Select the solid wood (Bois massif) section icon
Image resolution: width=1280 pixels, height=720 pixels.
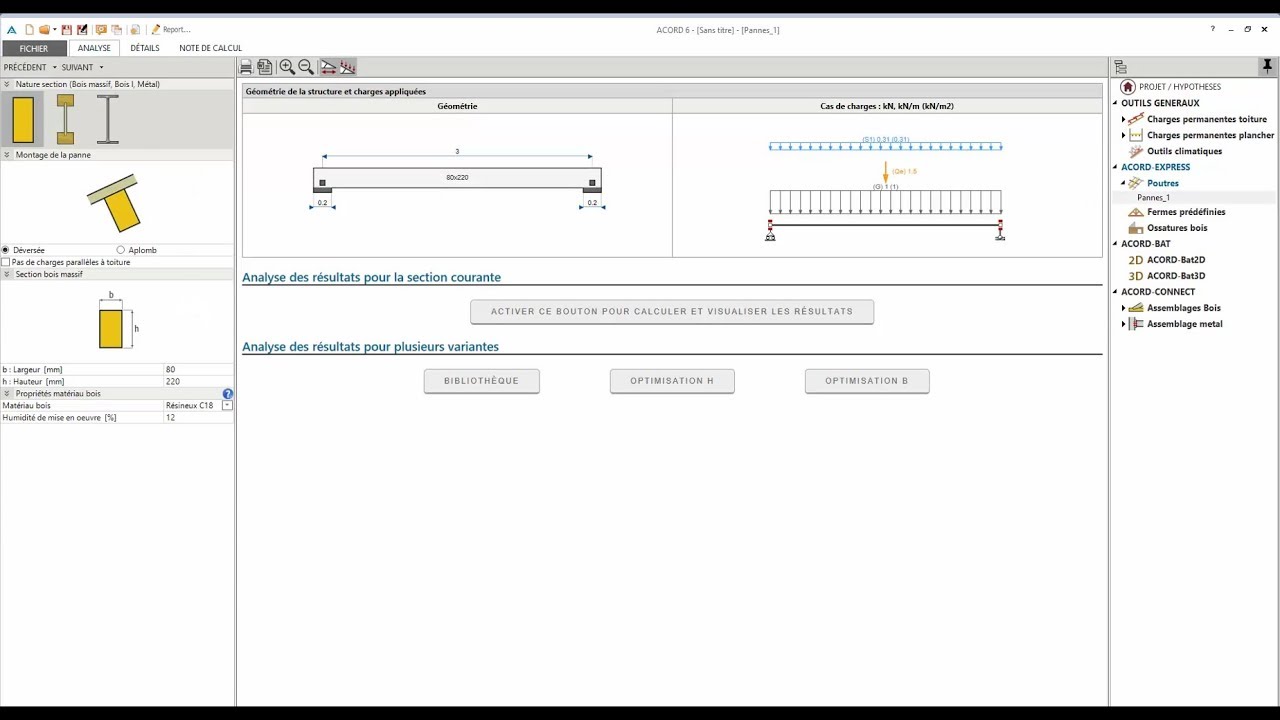23,119
